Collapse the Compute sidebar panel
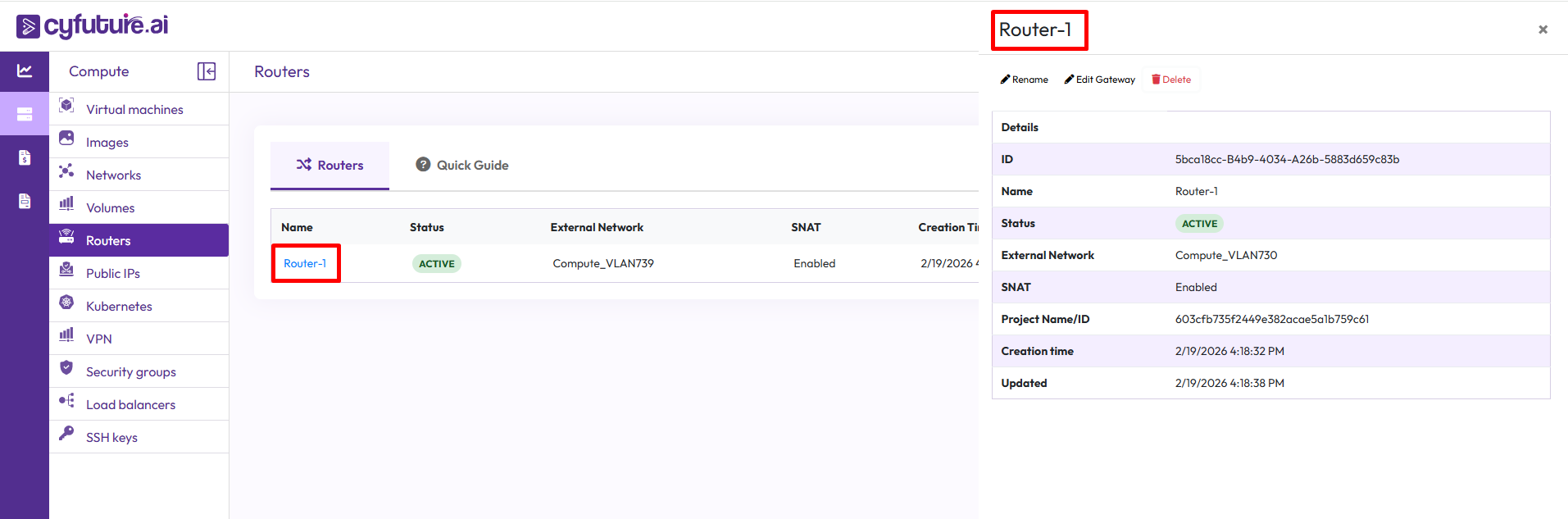1568x519 pixels. 207,71
